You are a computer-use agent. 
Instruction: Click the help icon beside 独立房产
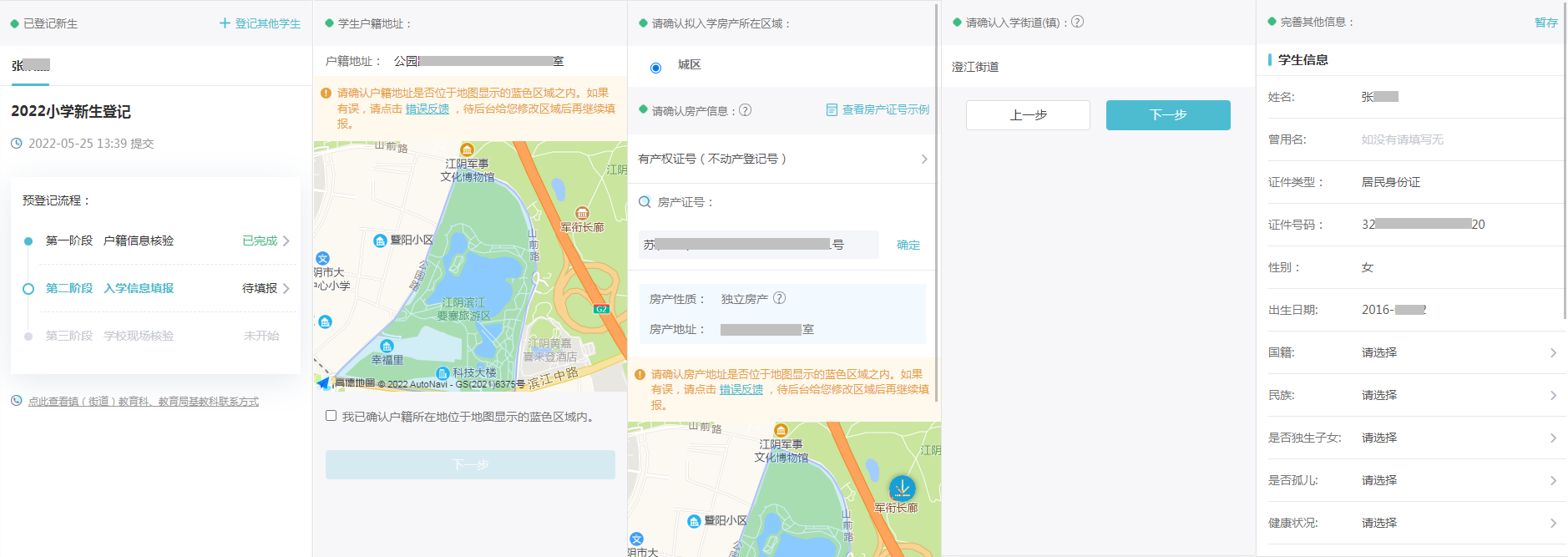780,298
